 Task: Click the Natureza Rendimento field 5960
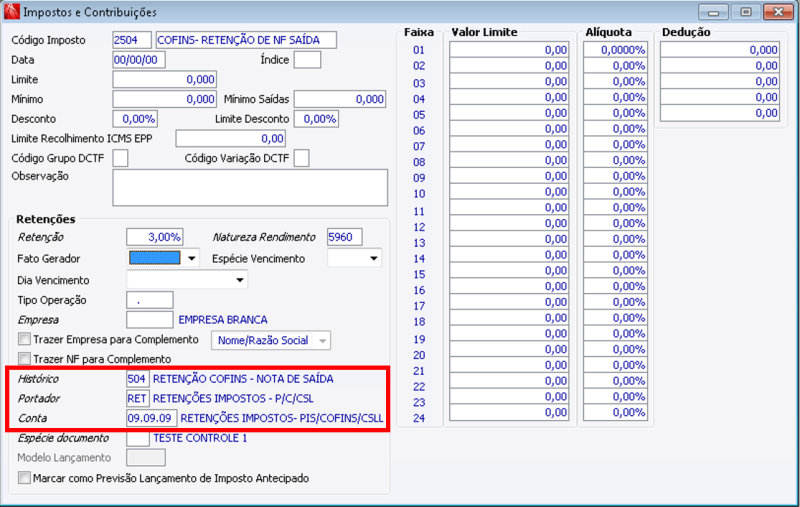(x=344, y=237)
